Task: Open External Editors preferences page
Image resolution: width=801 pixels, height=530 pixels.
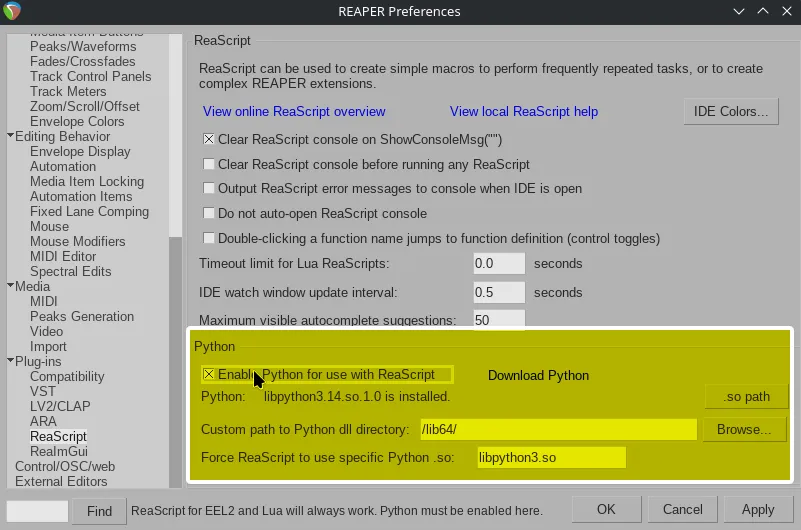Action: pos(61,481)
